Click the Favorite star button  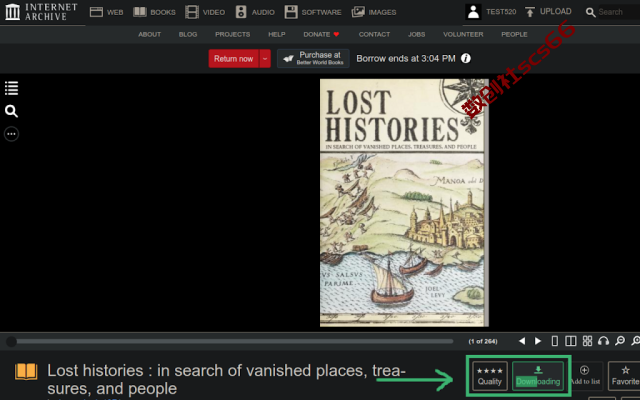[x=625, y=376]
